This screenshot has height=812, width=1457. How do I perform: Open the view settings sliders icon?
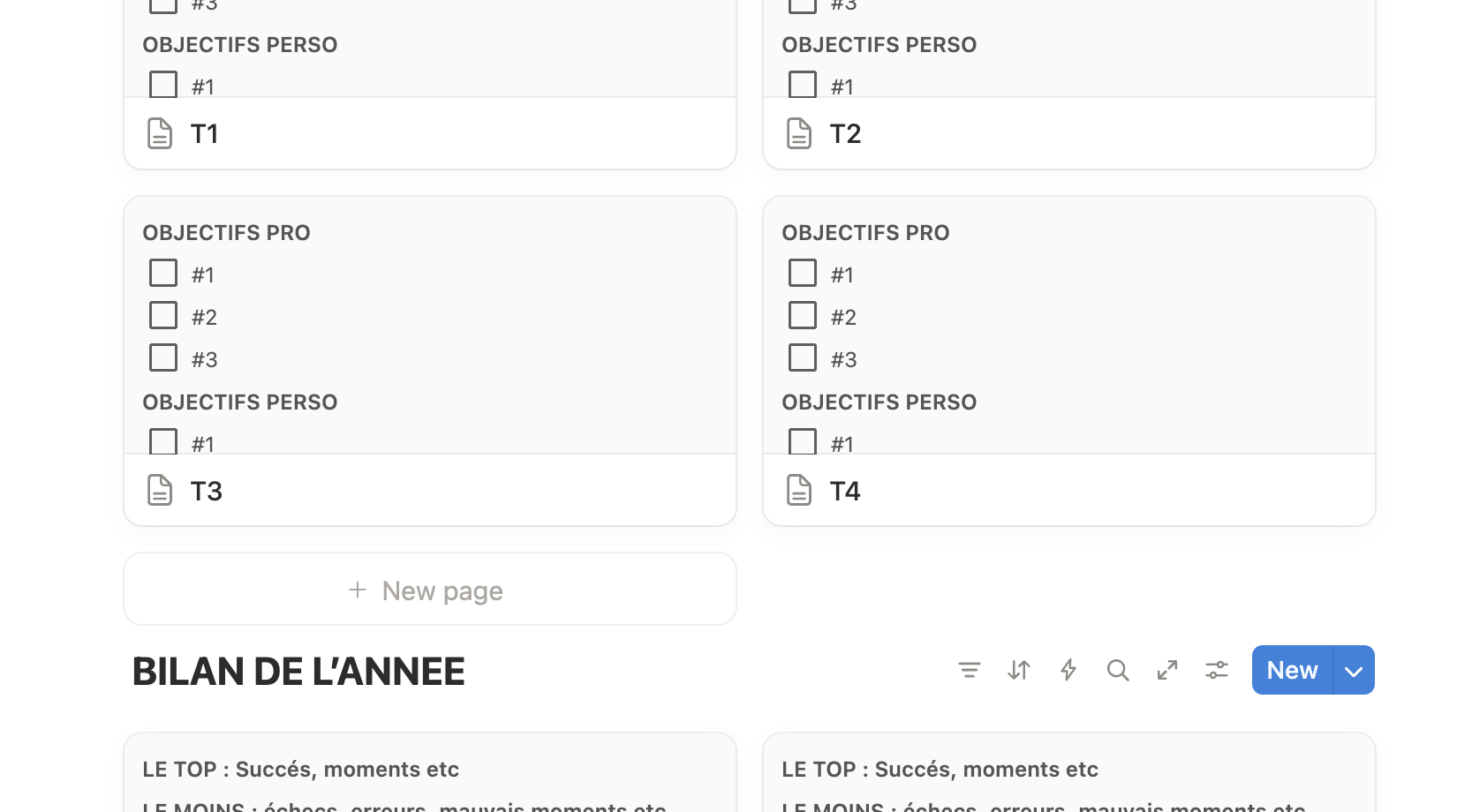click(x=1217, y=671)
